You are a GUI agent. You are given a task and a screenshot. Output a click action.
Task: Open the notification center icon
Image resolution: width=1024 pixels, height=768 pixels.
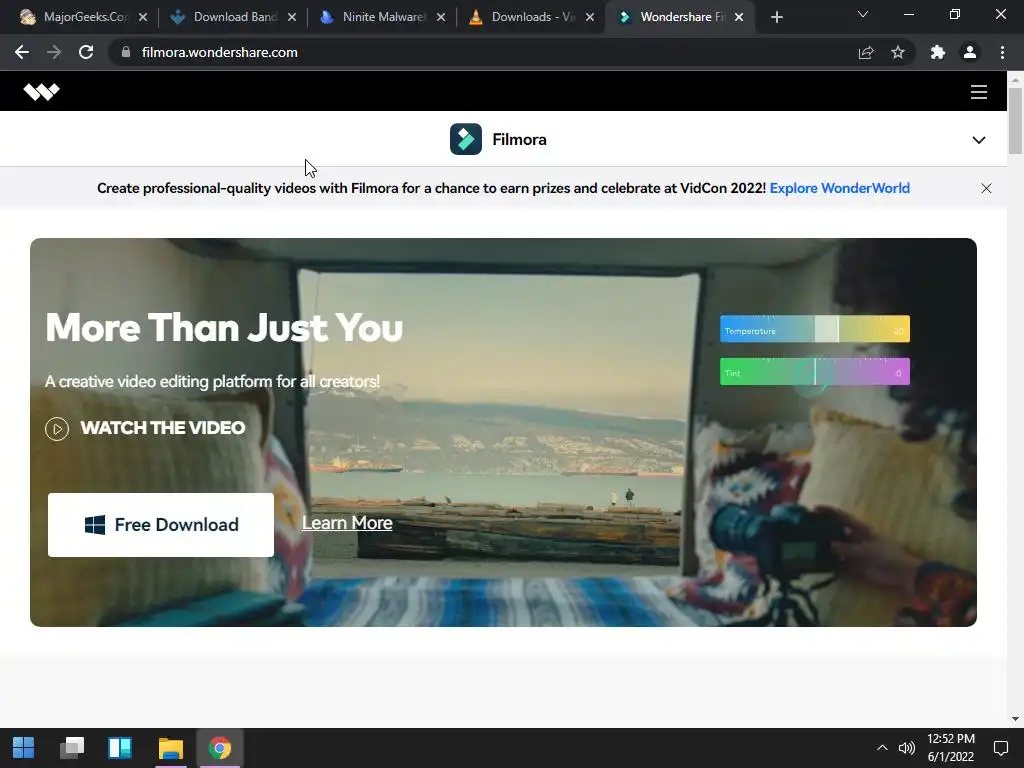(1000, 748)
